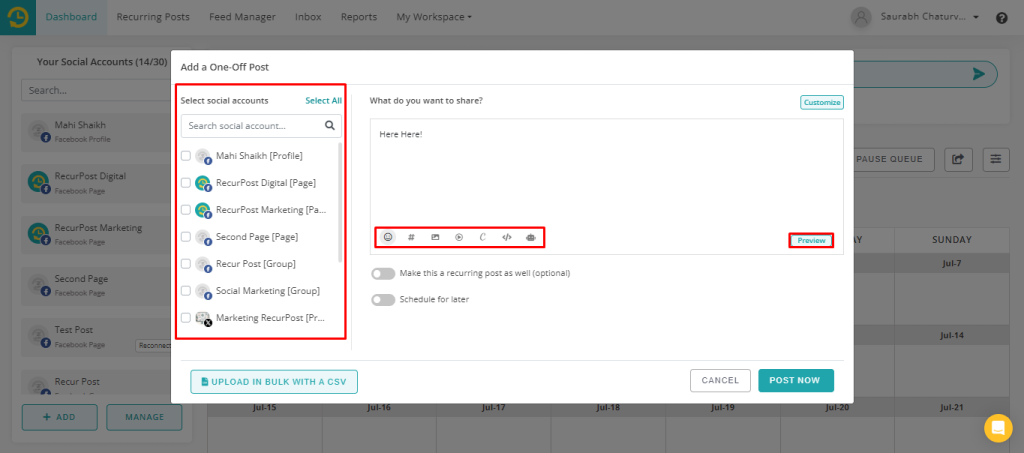Image resolution: width=1024 pixels, height=453 pixels.
Task: Click the Pause Queue button
Action: tap(893, 159)
